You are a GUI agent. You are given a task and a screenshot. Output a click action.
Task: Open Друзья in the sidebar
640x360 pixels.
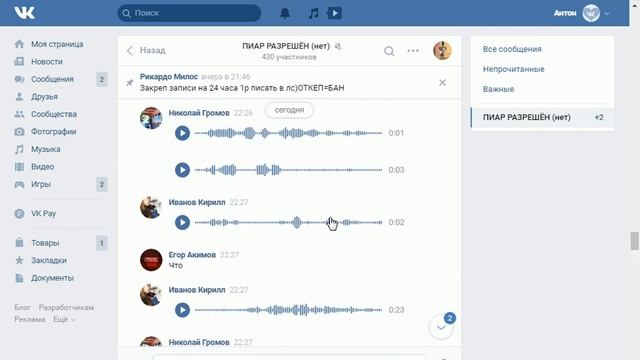pyautogui.click(x=44, y=97)
